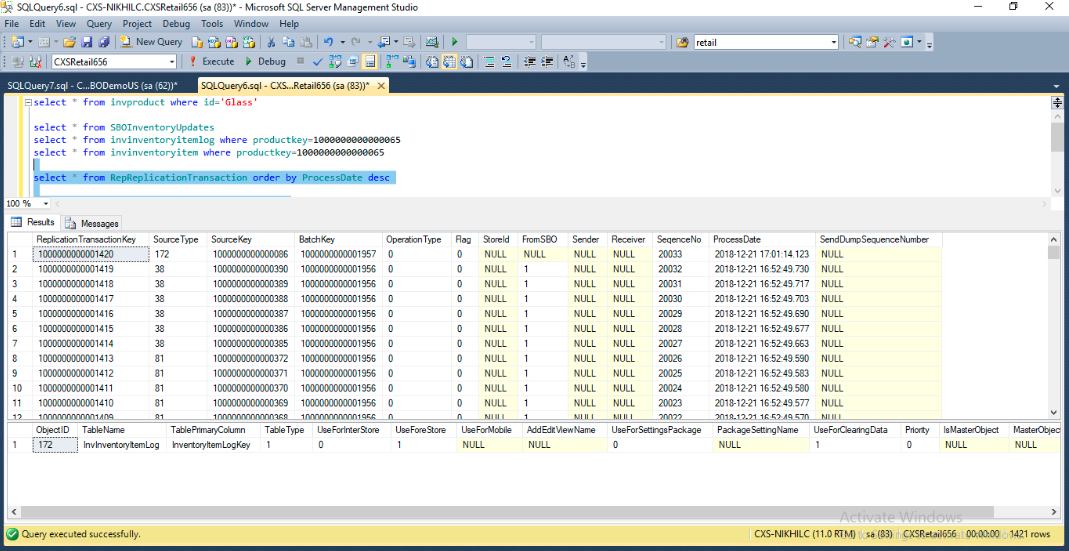This screenshot has width=1069, height=551.
Task: Click the Copy icon
Action: tap(289, 42)
